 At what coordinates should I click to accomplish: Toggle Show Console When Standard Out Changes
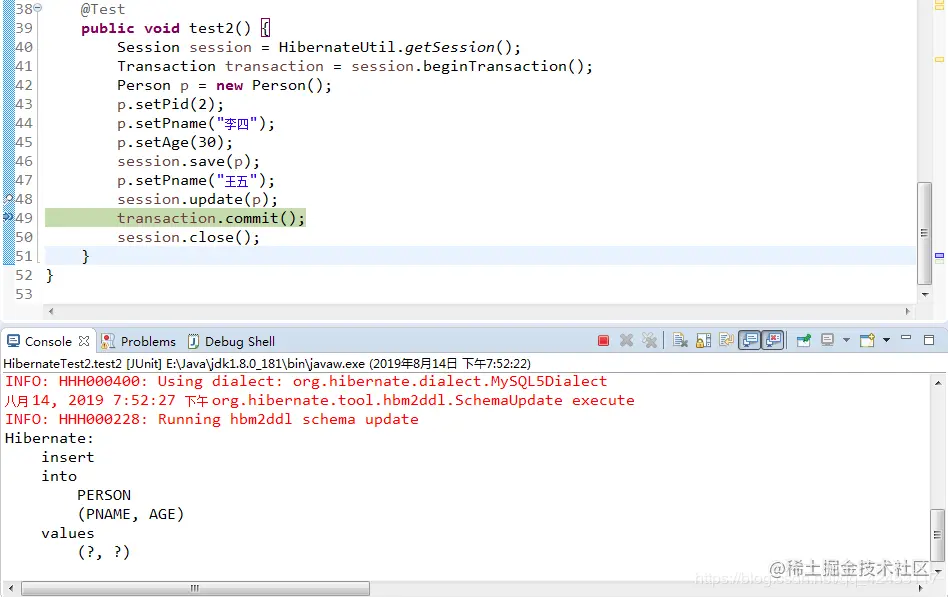[750, 341]
